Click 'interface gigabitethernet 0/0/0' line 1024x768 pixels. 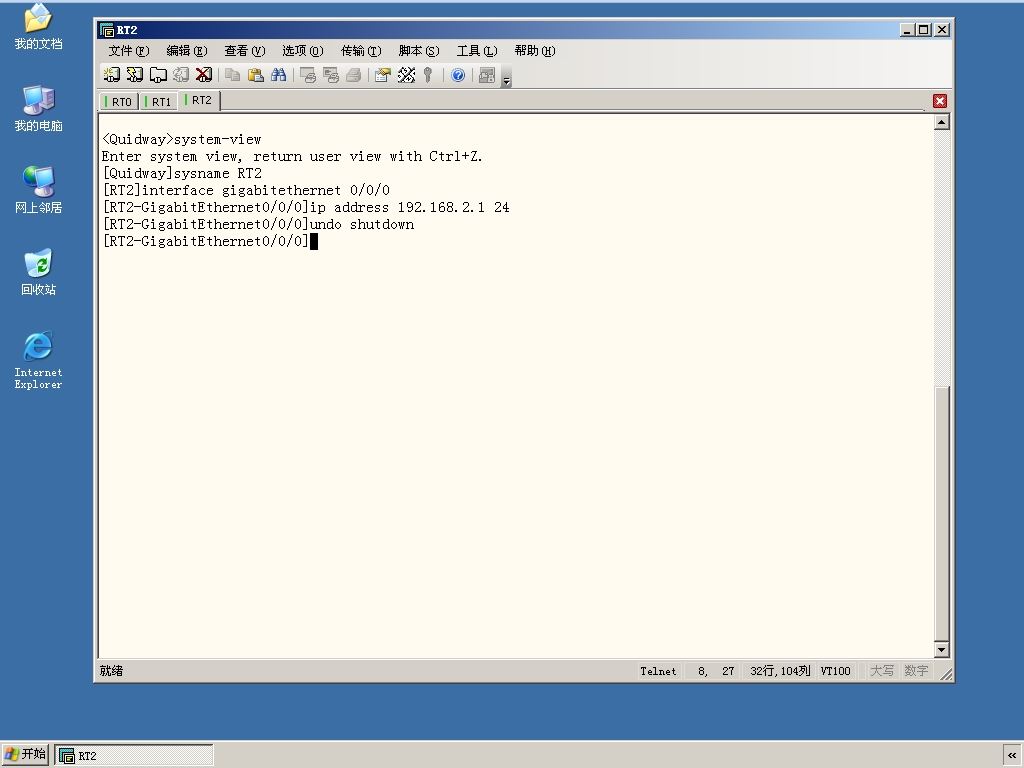click(x=246, y=191)
